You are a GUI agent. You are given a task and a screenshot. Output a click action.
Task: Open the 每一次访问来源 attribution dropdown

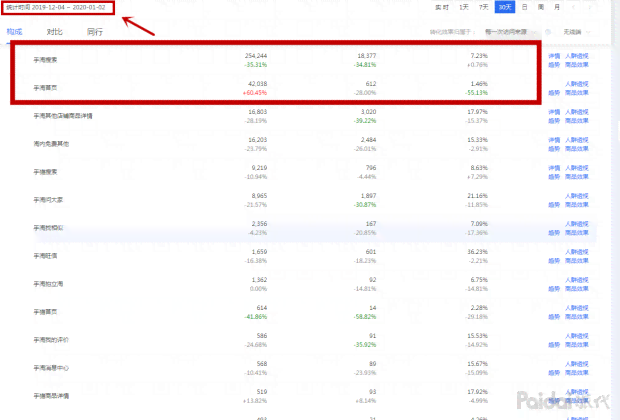[510, 32]
